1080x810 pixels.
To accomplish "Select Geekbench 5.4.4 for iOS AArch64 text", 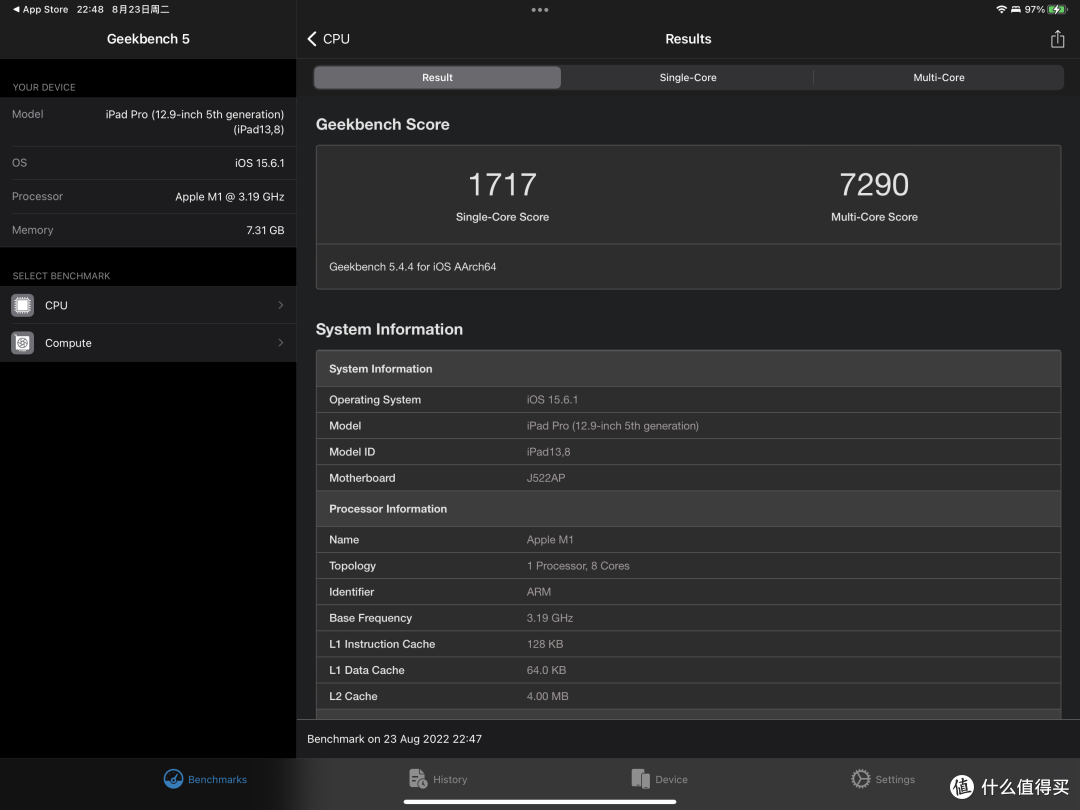I will pyautogui.click(x=413, y=267).
